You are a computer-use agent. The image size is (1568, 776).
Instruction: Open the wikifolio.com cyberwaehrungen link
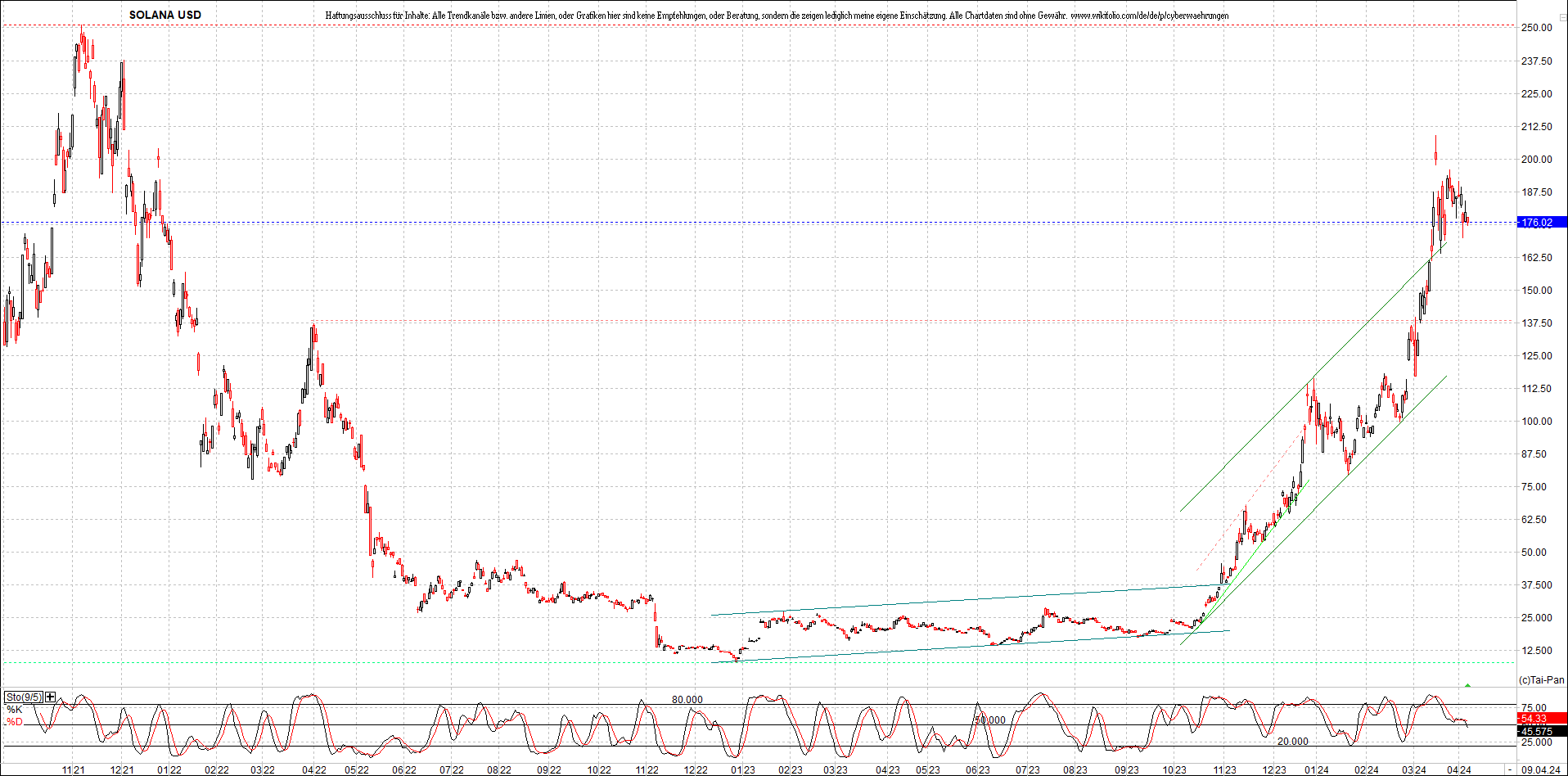pyautogui.click(x=1149, y=16)
